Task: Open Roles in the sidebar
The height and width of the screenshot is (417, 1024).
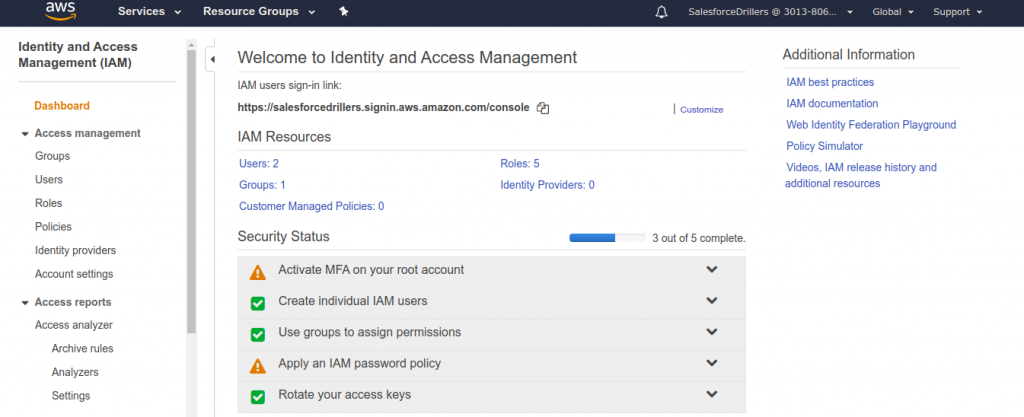Action: tap(48, 203)
